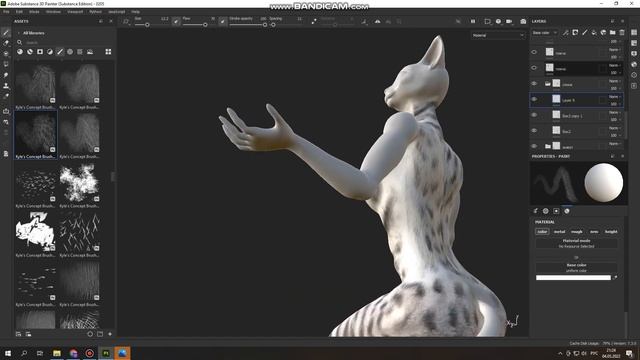Add a mask to the layer
Viewport: 640px width, 360px height.
(x=575, y=33)
